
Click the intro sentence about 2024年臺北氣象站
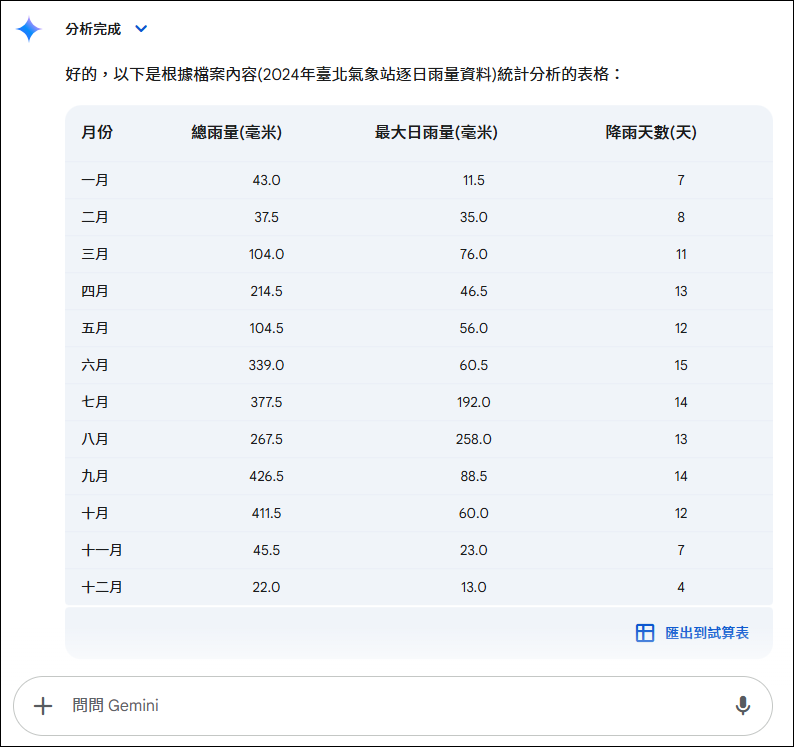[x=343, y=74]
